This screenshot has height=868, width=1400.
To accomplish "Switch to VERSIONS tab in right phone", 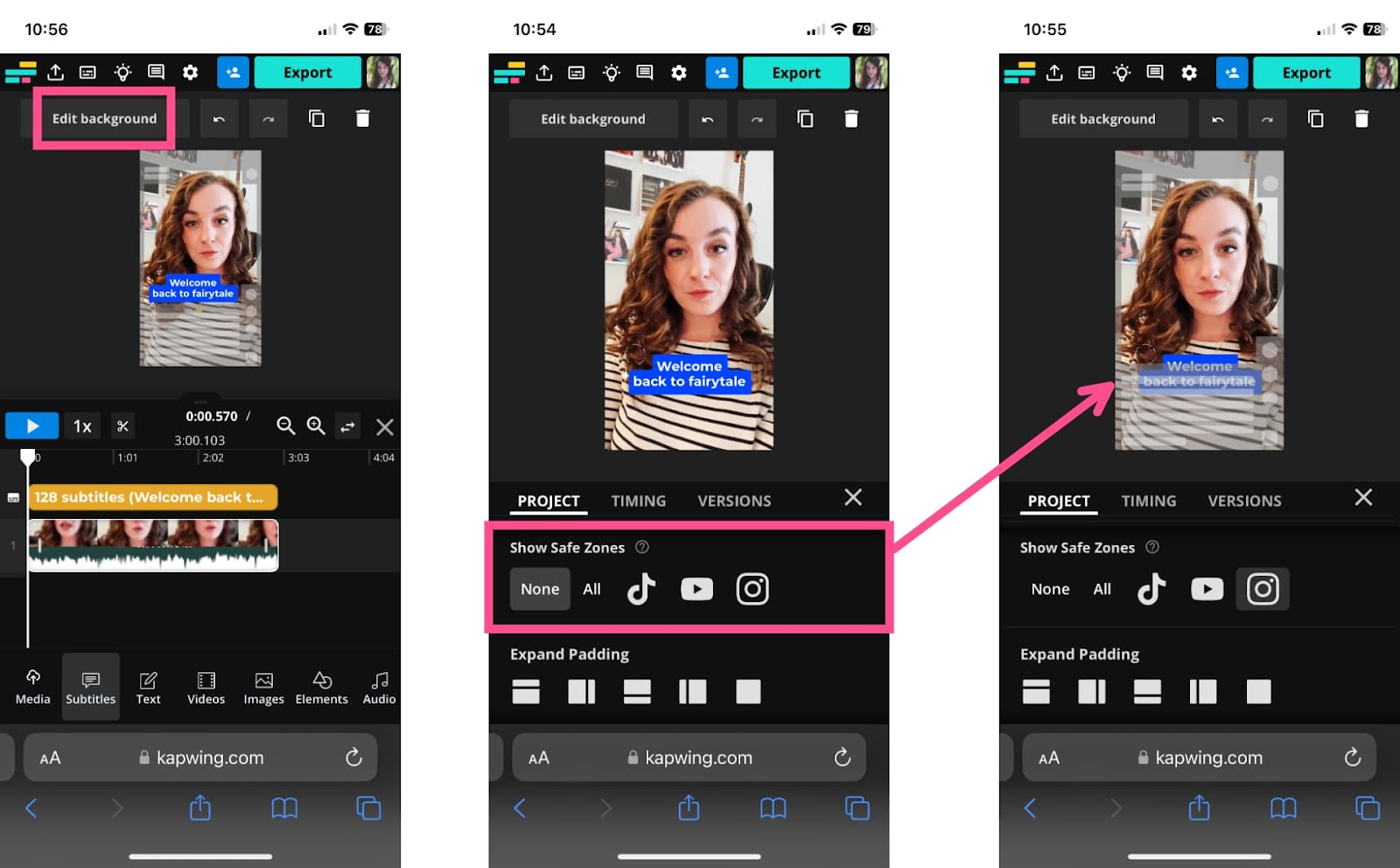I will [x=1244, y=500].
